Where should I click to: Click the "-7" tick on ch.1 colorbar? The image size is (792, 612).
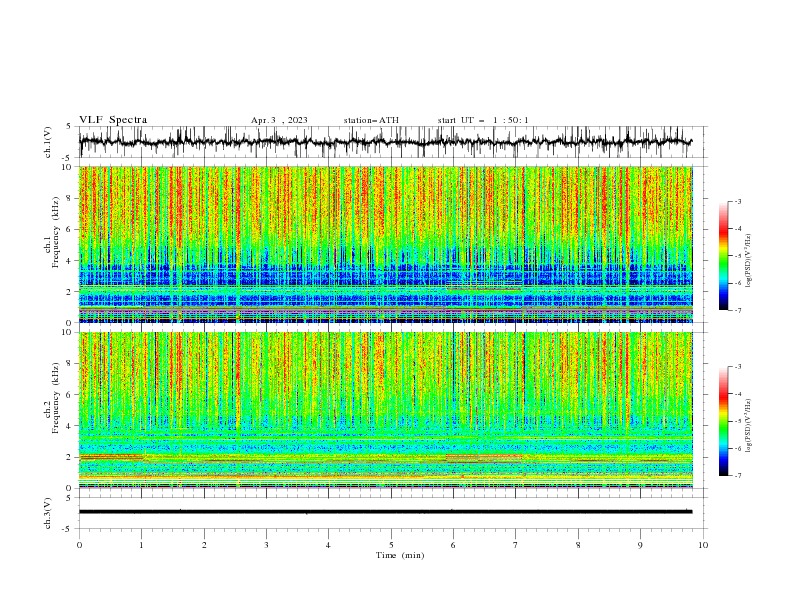point(738,311)
